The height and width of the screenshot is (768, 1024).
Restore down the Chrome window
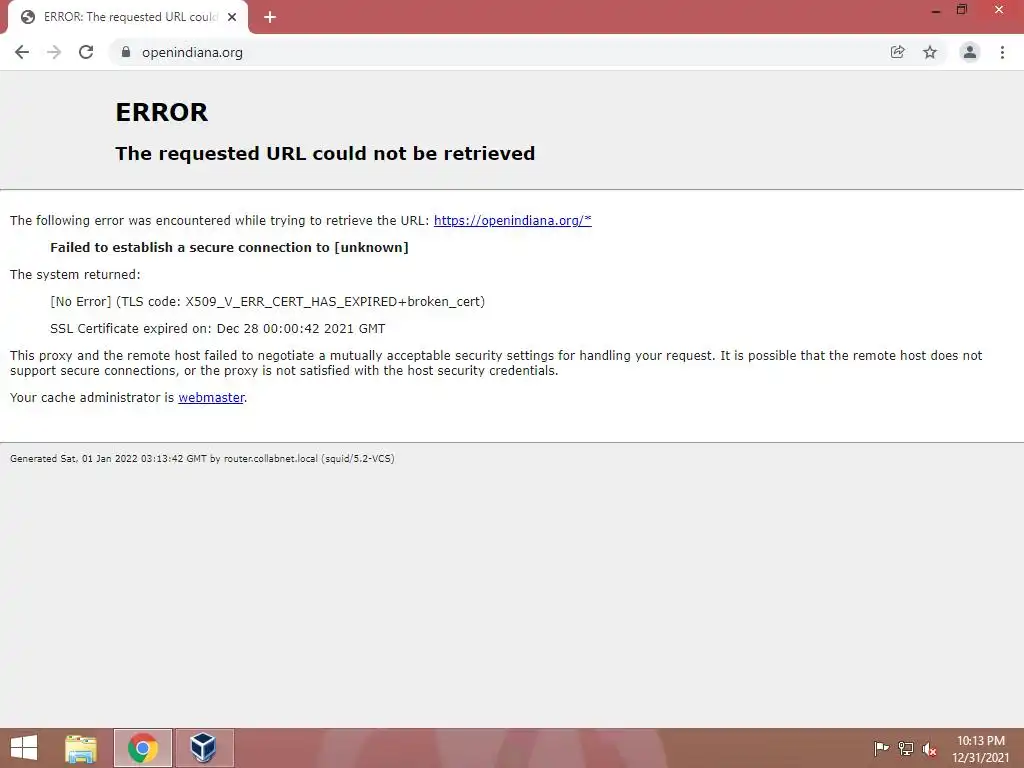tap(962, 10)
